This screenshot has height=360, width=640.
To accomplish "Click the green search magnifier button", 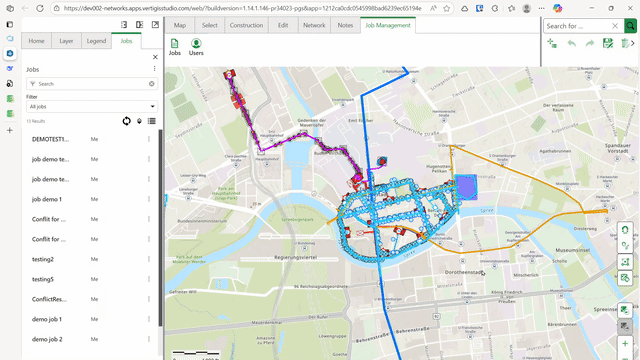I will [630, 26].
